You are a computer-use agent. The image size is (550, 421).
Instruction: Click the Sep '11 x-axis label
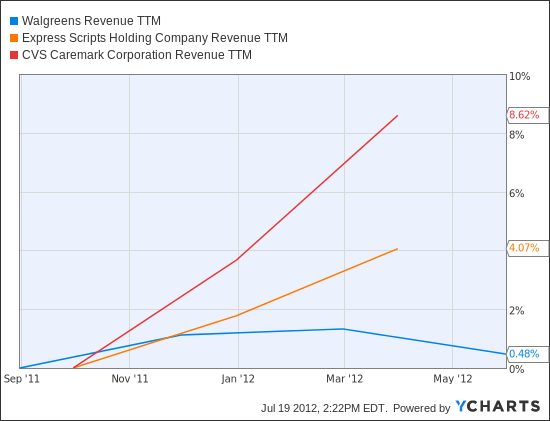click(x=22, y=379)
